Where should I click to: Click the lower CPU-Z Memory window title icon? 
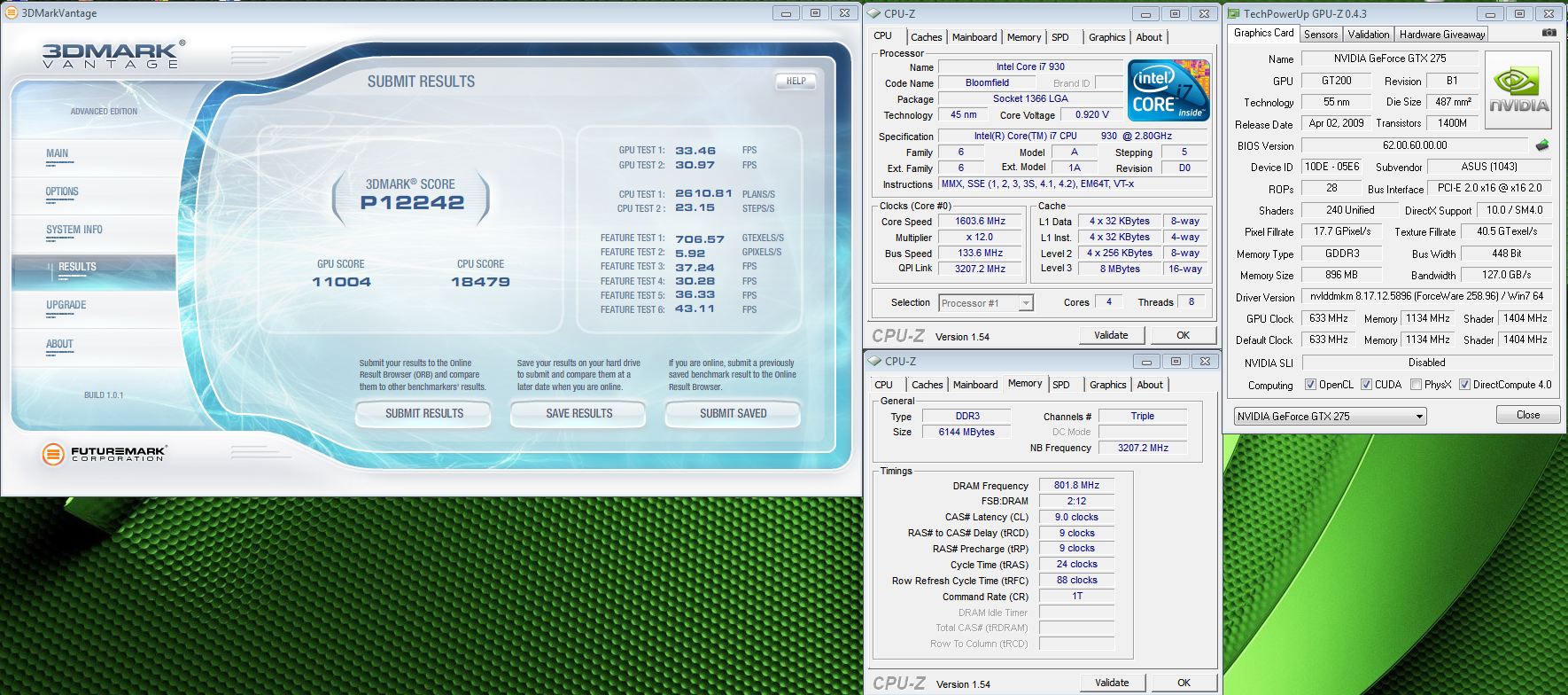pos(873,361)
